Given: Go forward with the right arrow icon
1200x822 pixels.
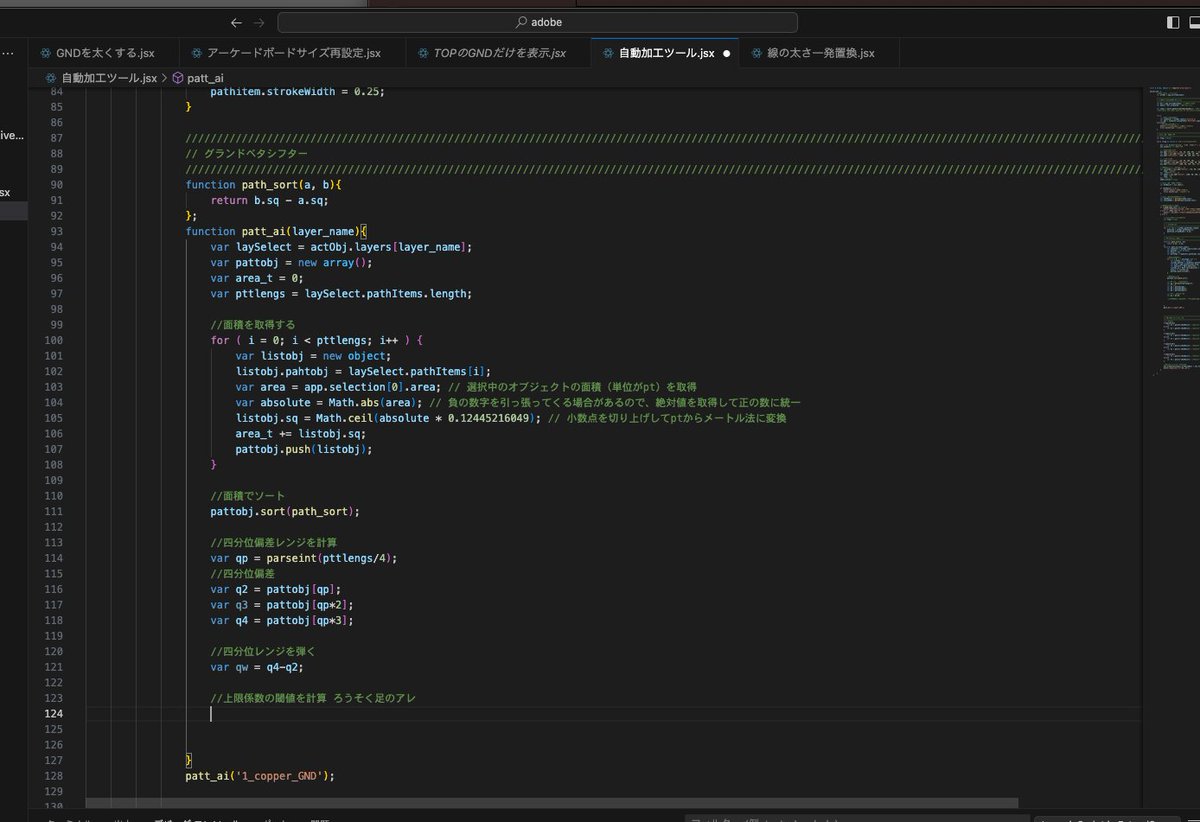Looking at the screenshot, I should [259, 22].
